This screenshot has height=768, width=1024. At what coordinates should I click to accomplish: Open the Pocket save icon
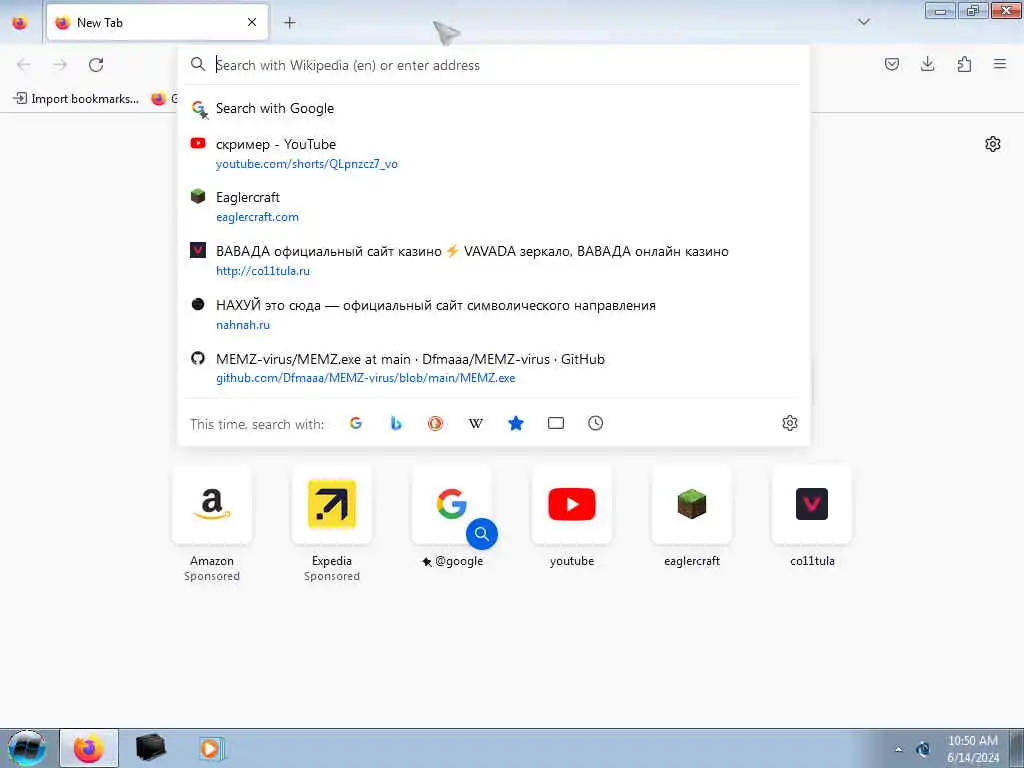coord(891,64)
